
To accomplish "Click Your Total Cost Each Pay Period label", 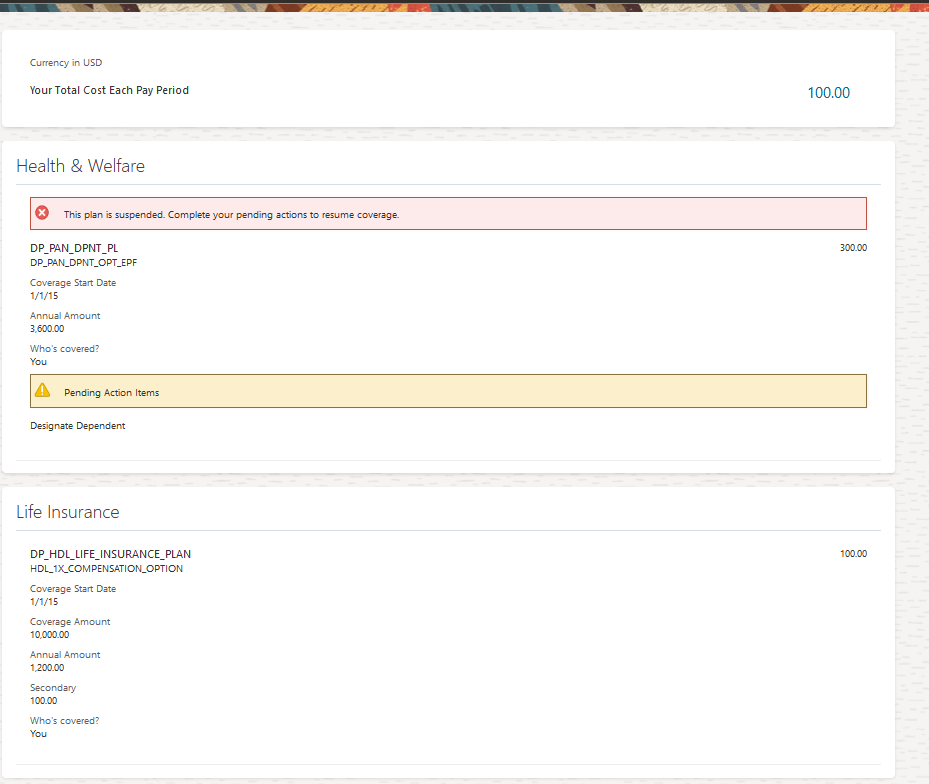I will (109, 90).
